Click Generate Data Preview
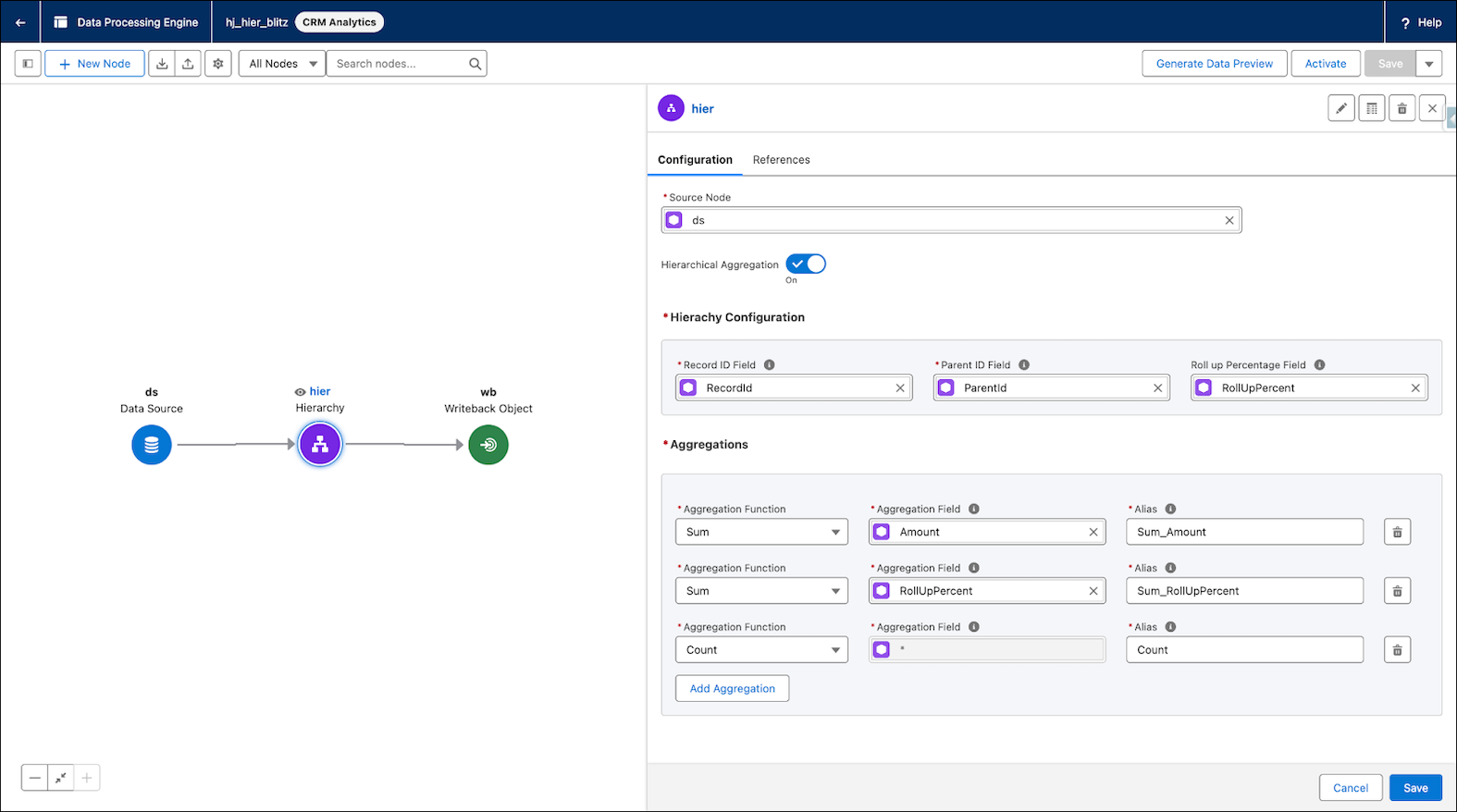1457x812 pixels. pos(1215,64)
